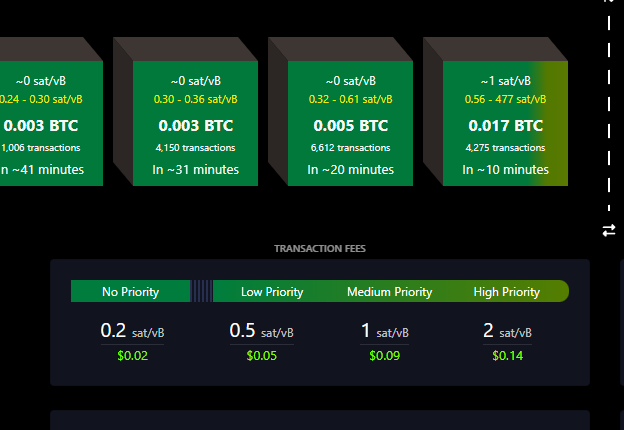Select the No Priority fee label

tap(131, 292)
